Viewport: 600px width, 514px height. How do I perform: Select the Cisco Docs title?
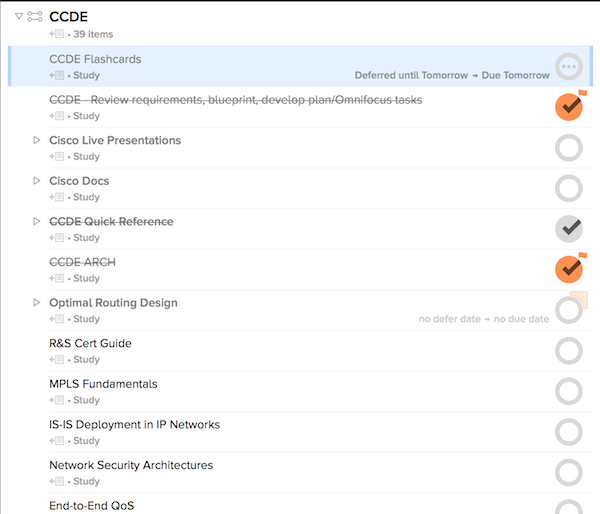(x=79, y=181)
